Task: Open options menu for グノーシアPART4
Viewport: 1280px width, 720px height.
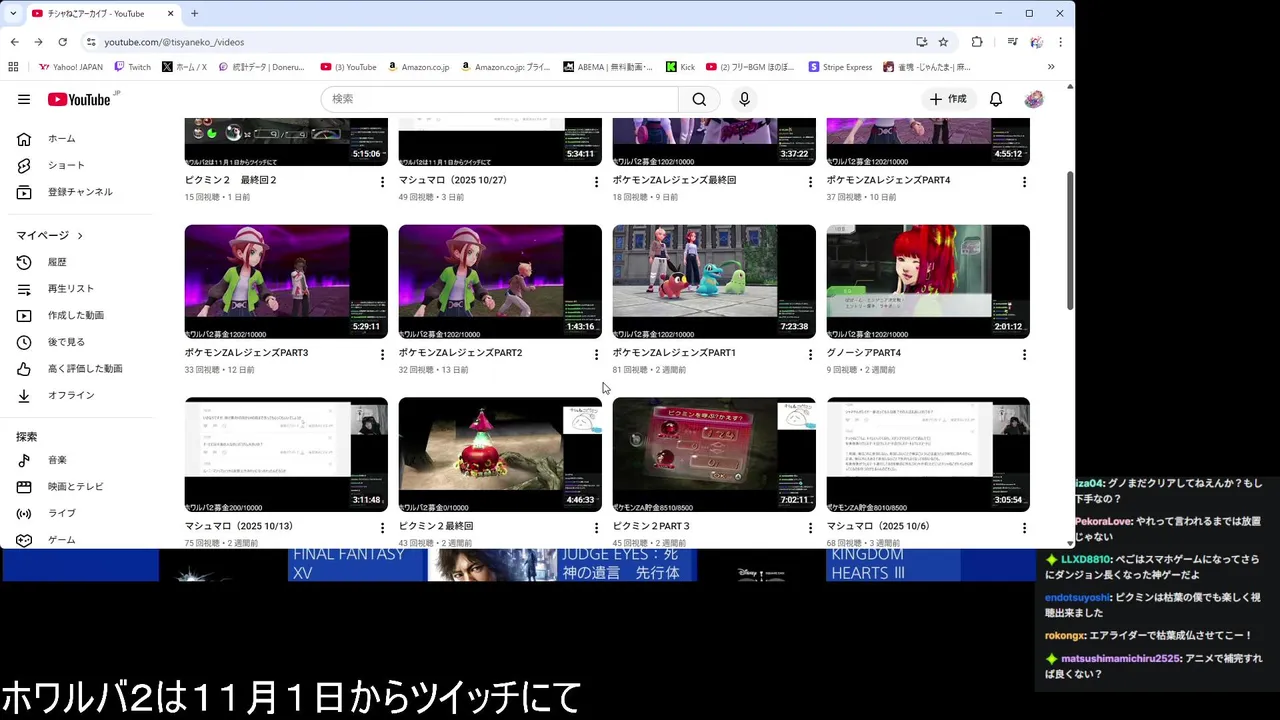Action: [x=1024, y=355]
